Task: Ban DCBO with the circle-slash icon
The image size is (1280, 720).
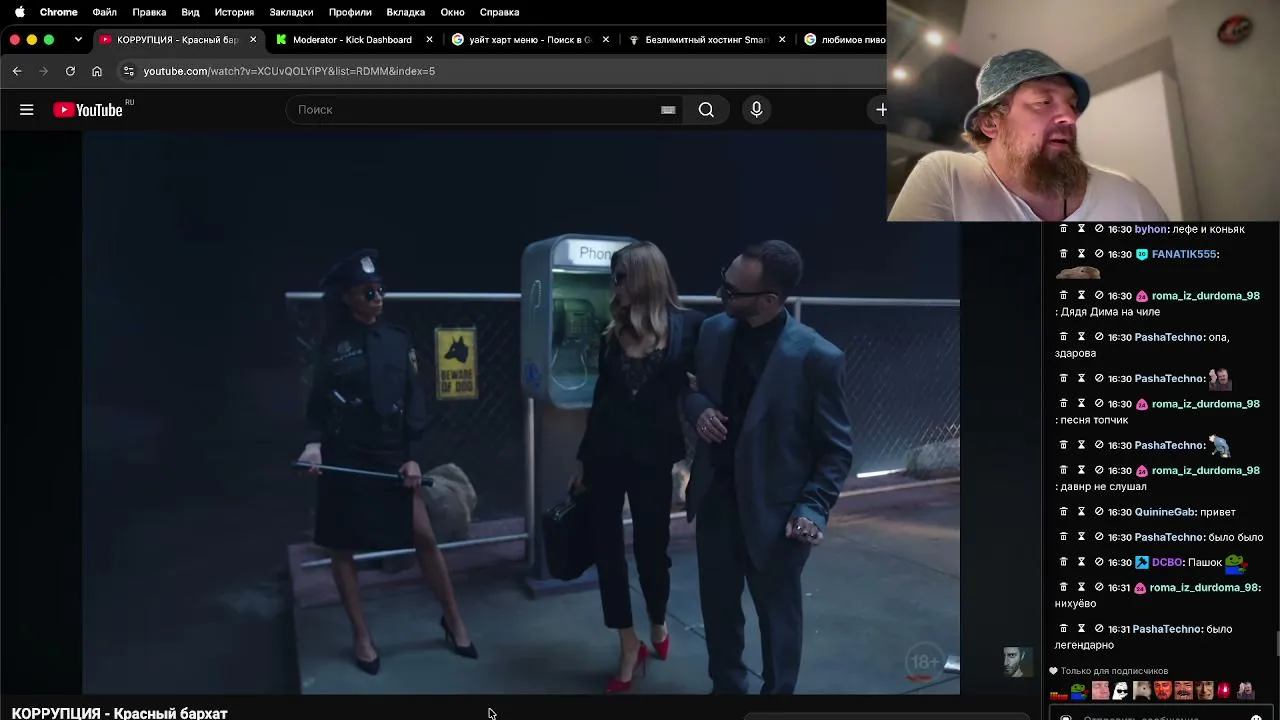Action: click(1099, 562)
